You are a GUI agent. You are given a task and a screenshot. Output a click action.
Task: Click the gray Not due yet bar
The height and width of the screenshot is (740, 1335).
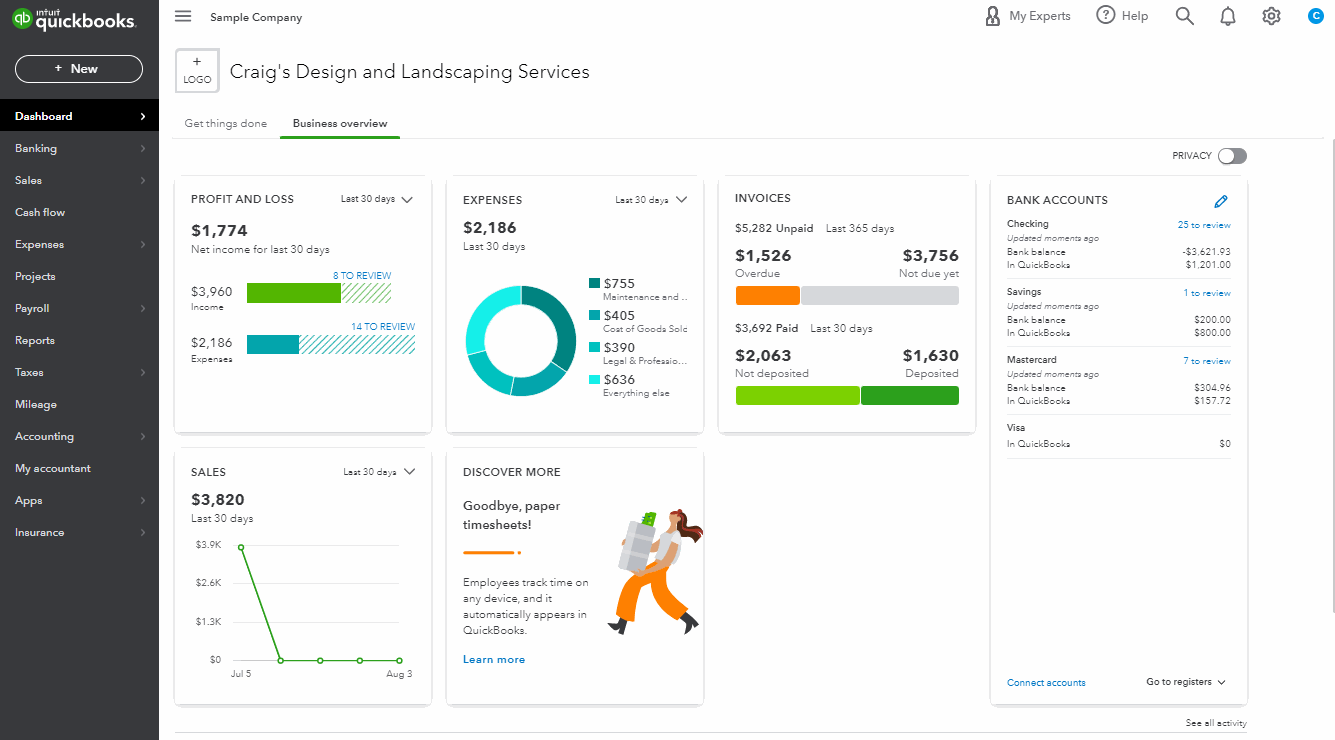click(x=880, y=296)
